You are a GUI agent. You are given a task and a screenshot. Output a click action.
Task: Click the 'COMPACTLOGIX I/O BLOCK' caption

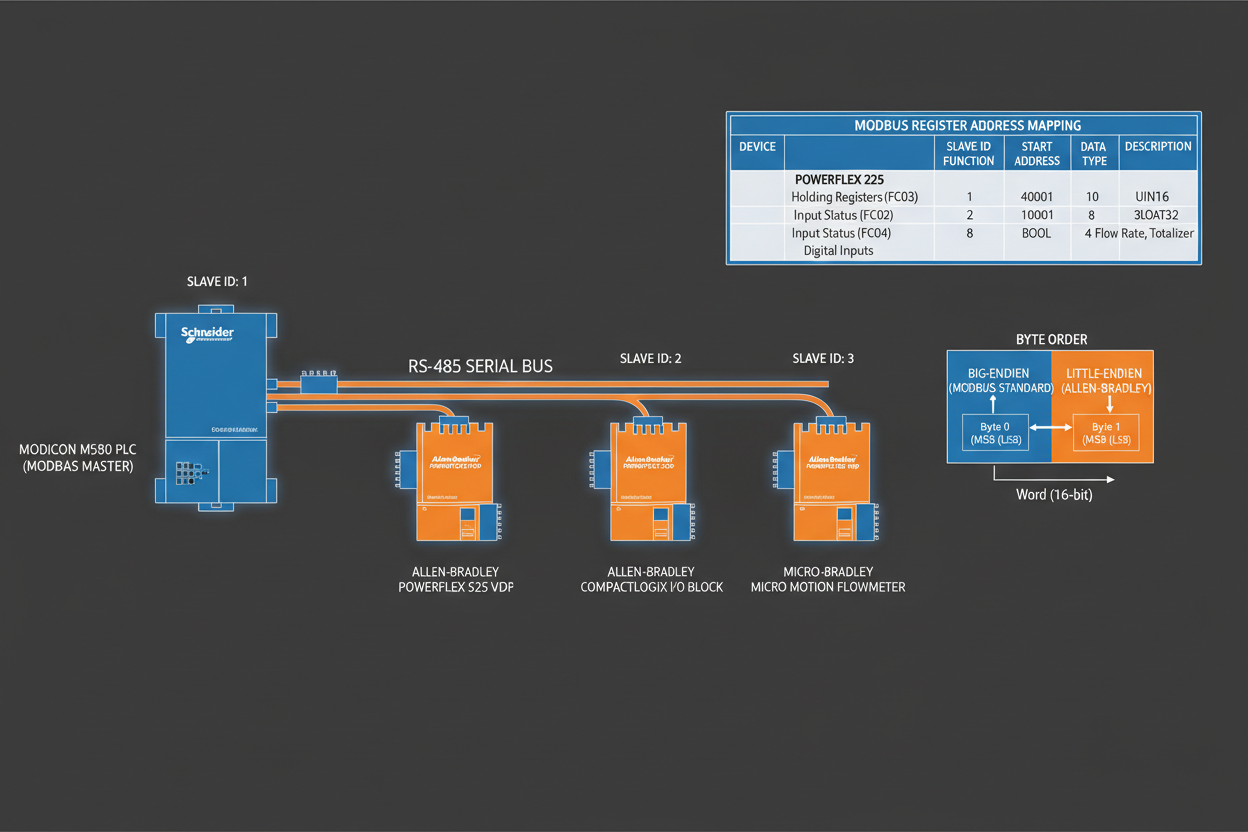[x=651, y=587]
